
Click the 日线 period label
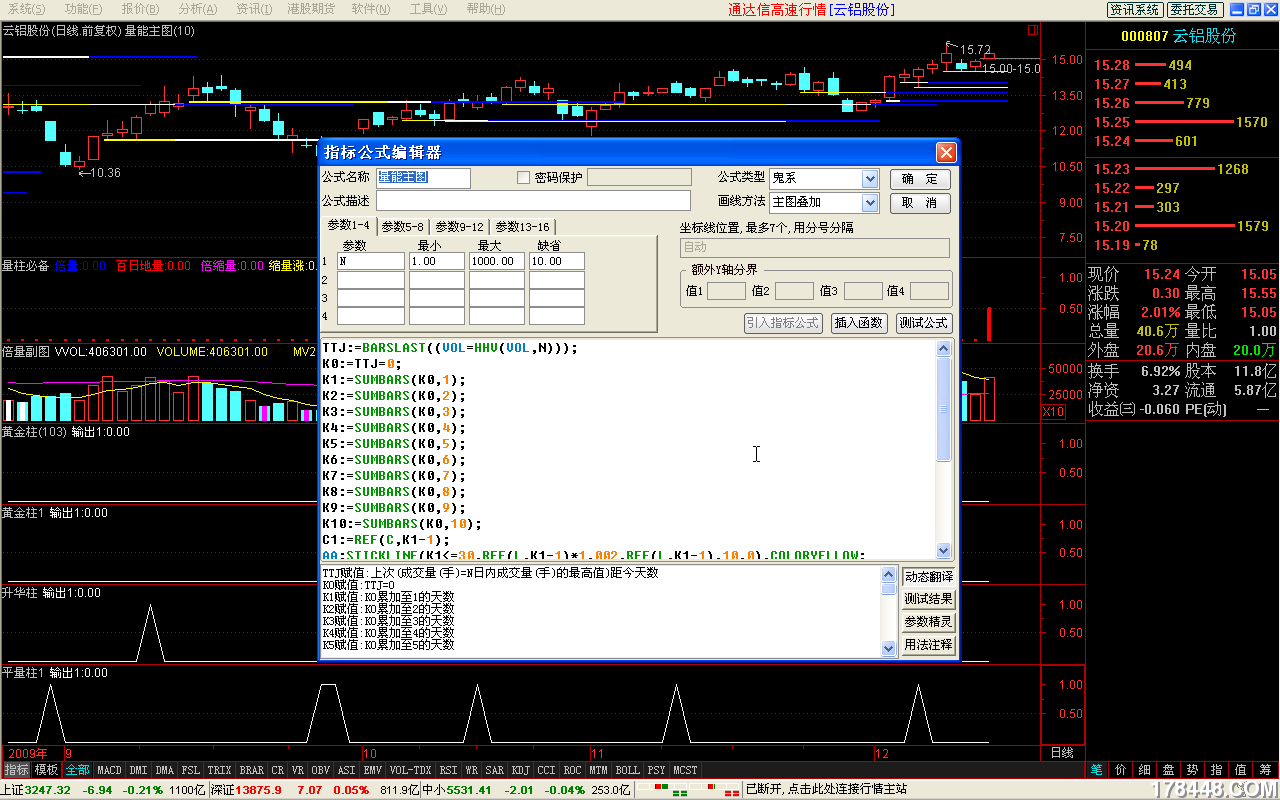(1062, 752)
